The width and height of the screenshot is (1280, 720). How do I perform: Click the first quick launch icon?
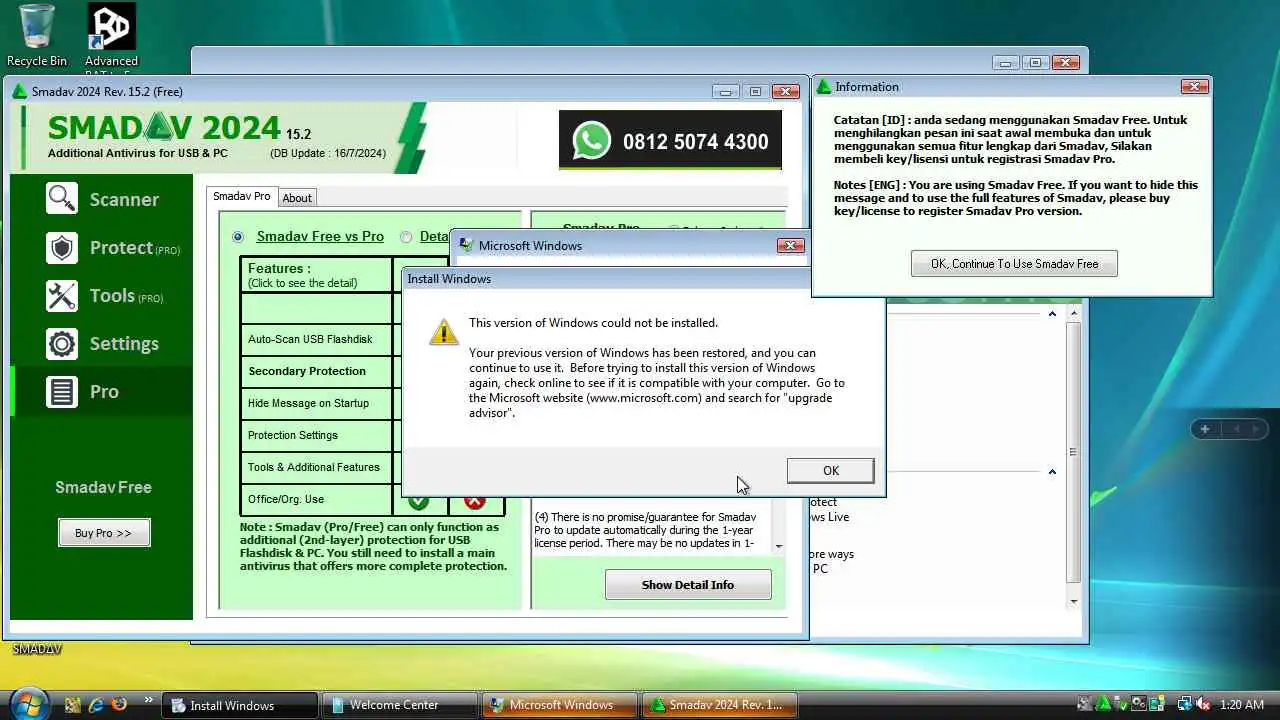[x=72, y=705]
